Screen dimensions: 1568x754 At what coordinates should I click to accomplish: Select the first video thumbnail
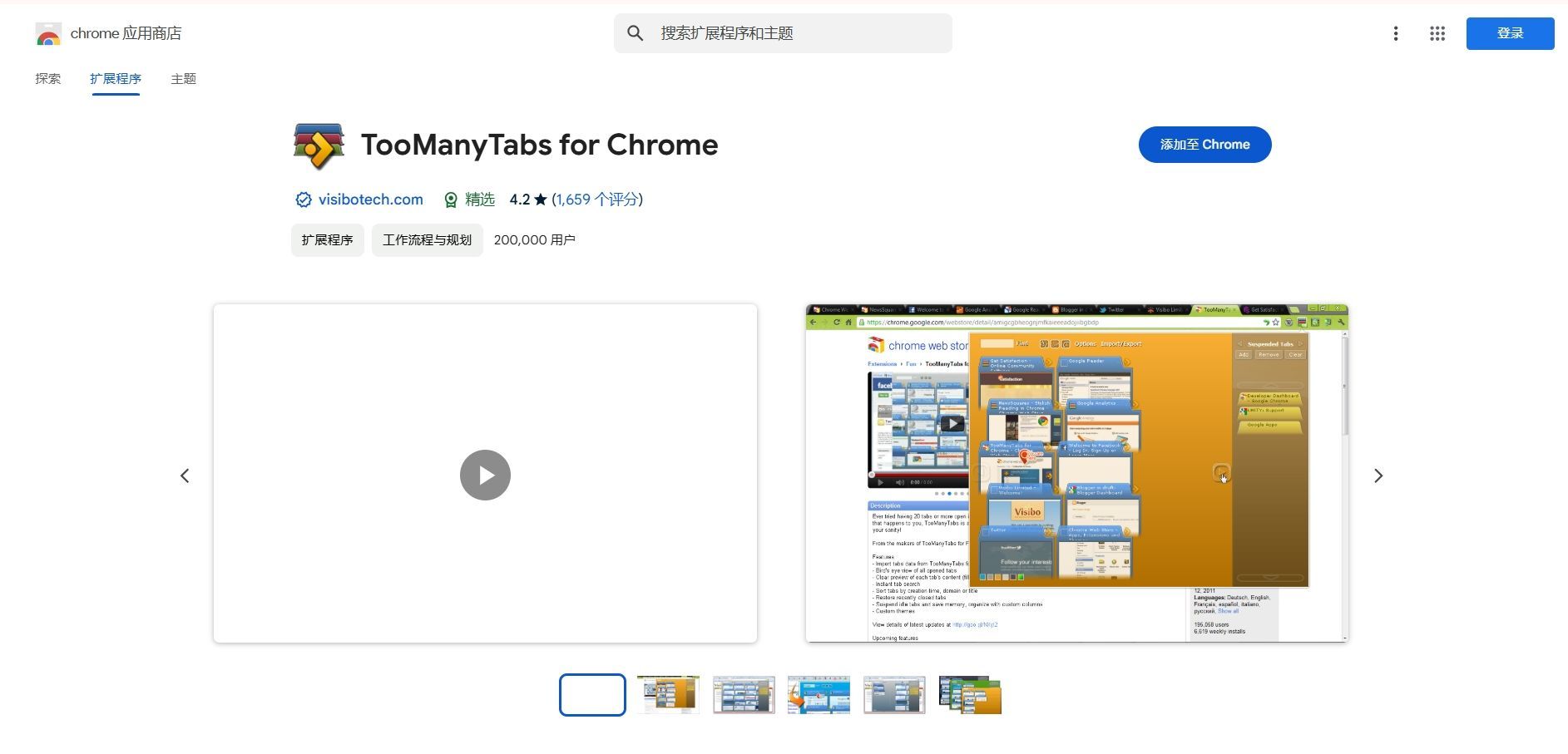tap(592, 695)
